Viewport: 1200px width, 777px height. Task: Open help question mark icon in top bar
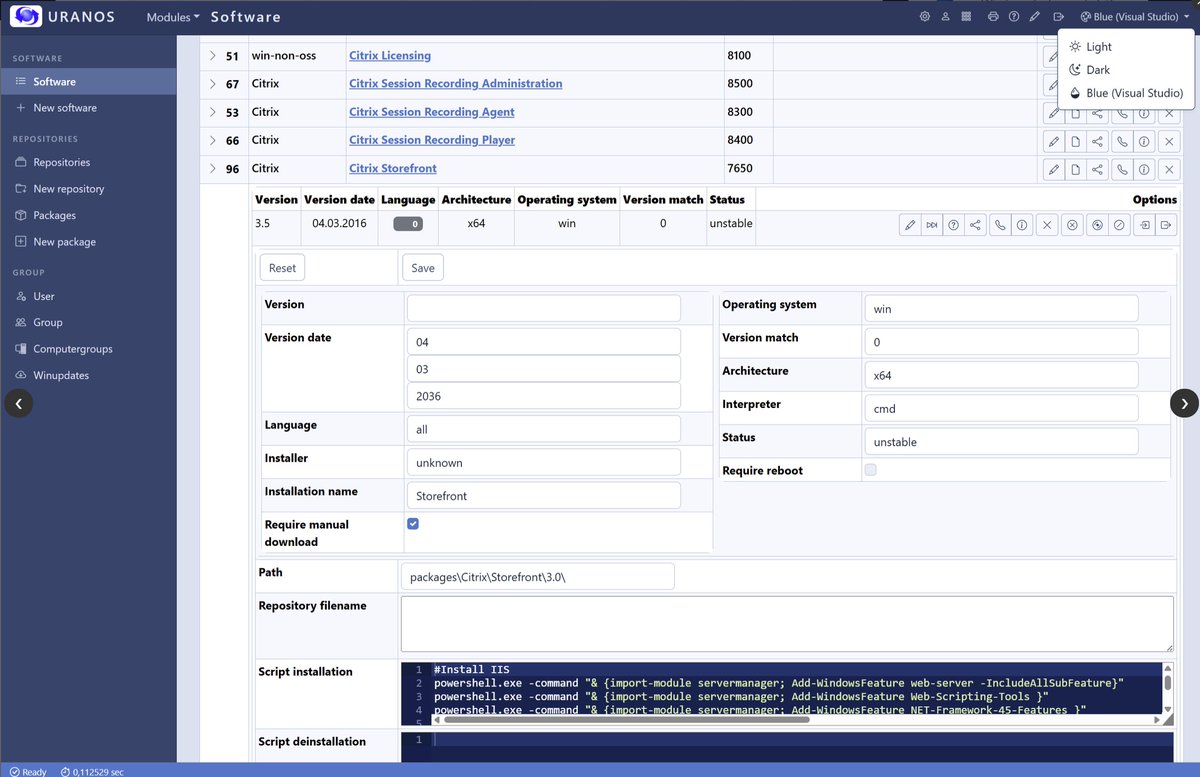coord(1014,17)
